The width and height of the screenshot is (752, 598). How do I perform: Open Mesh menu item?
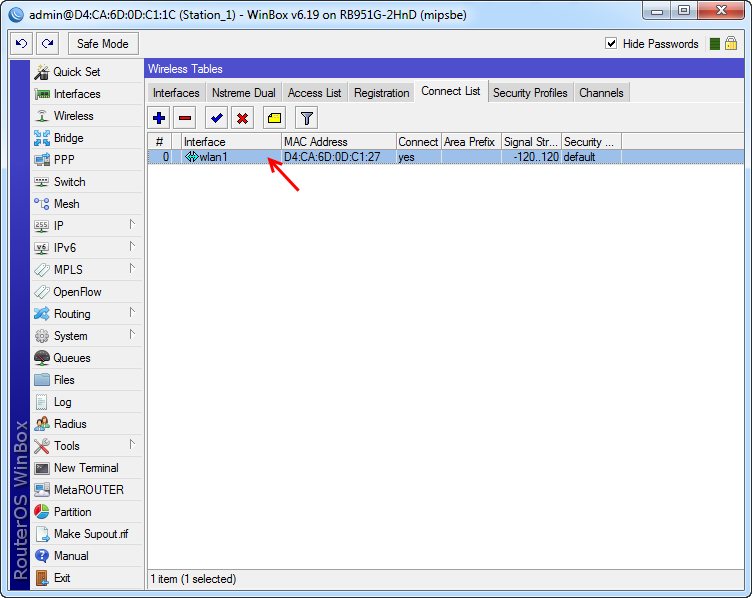coord(87,204)
